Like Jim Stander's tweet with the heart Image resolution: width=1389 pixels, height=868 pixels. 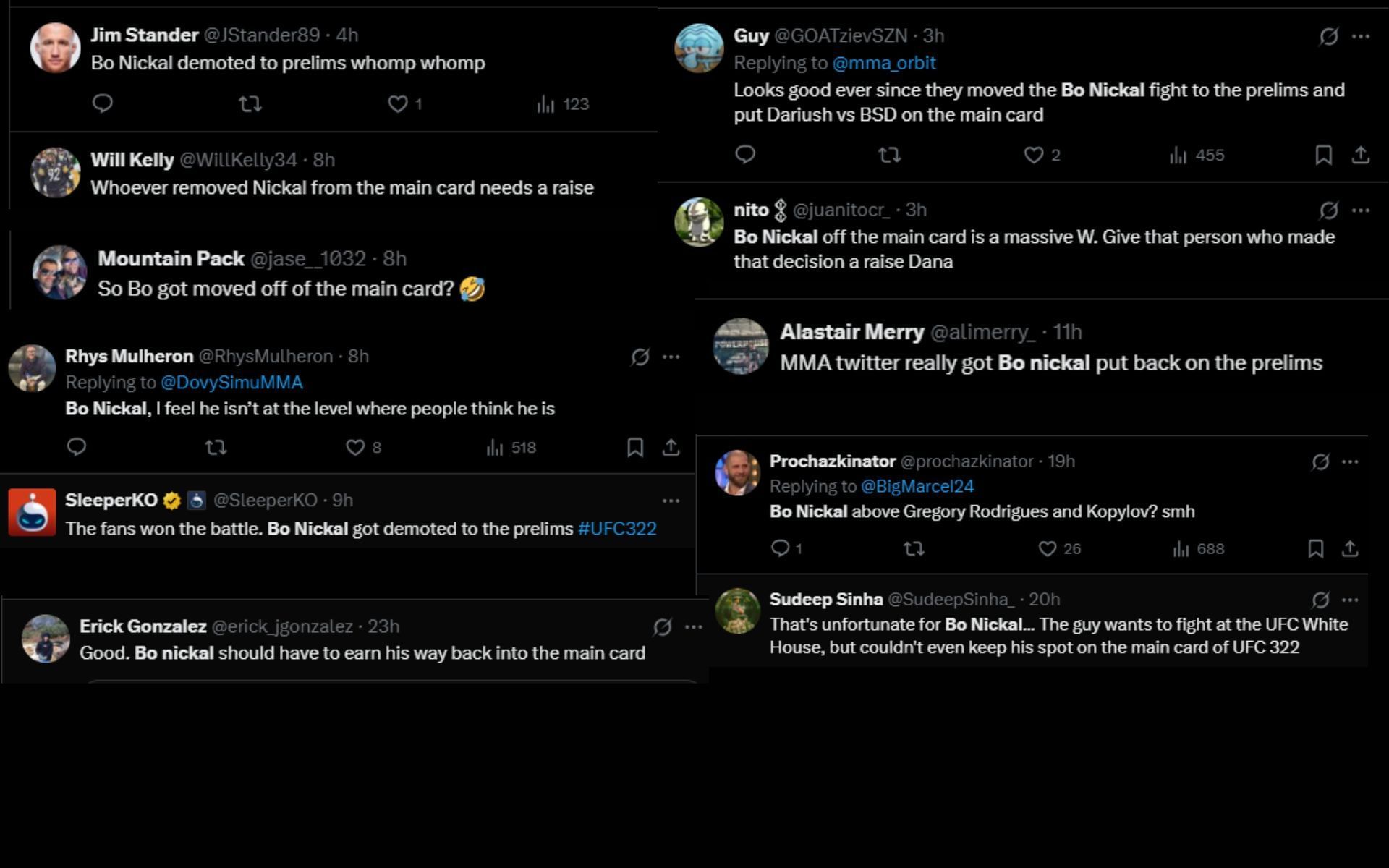[x=397, y=103]
